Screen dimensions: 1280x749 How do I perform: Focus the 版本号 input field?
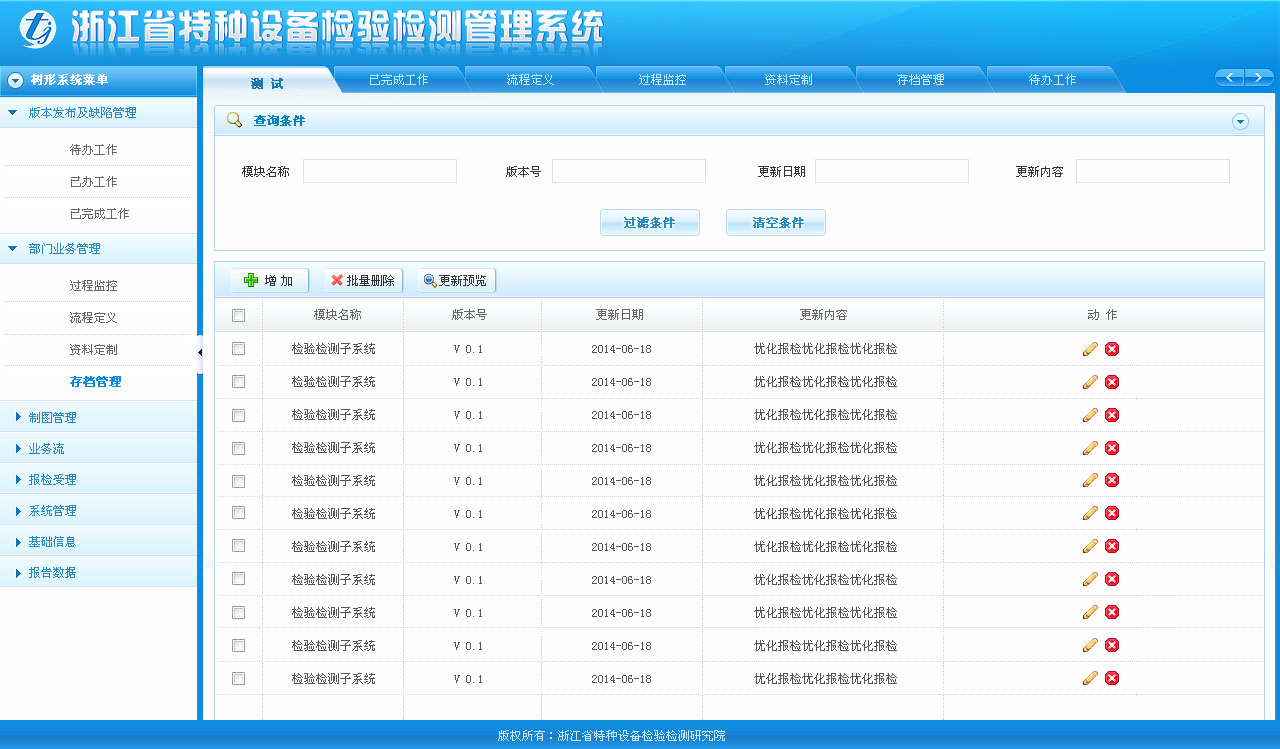(629, 171)
